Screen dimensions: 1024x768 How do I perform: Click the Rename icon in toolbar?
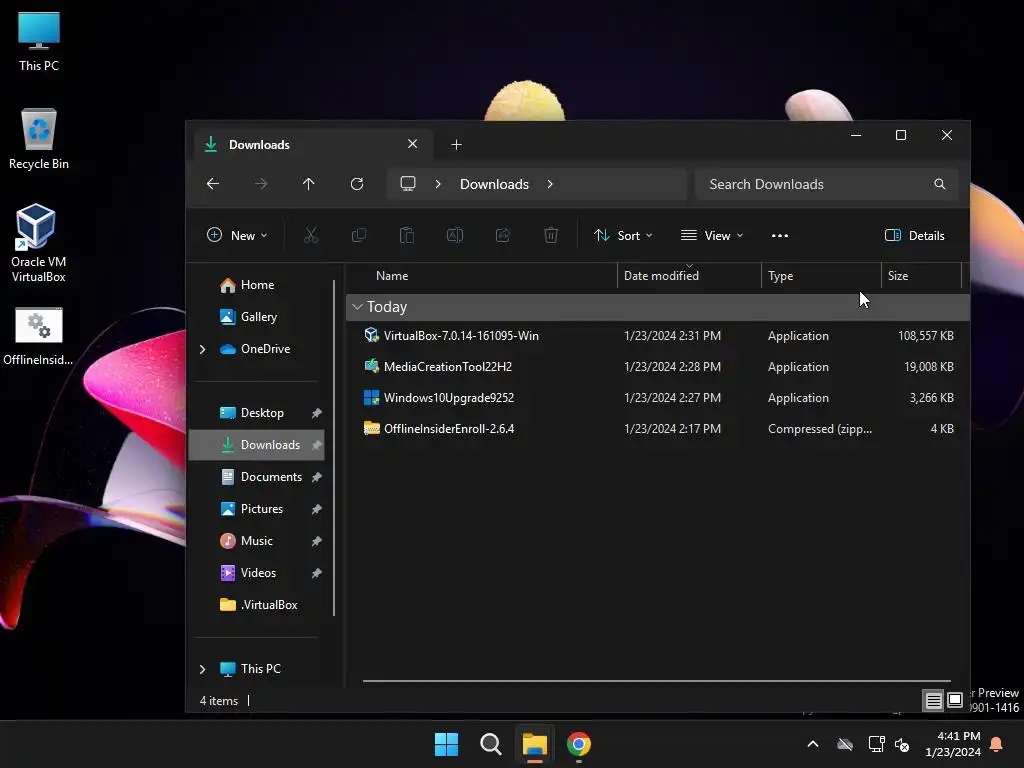(455, 235)
